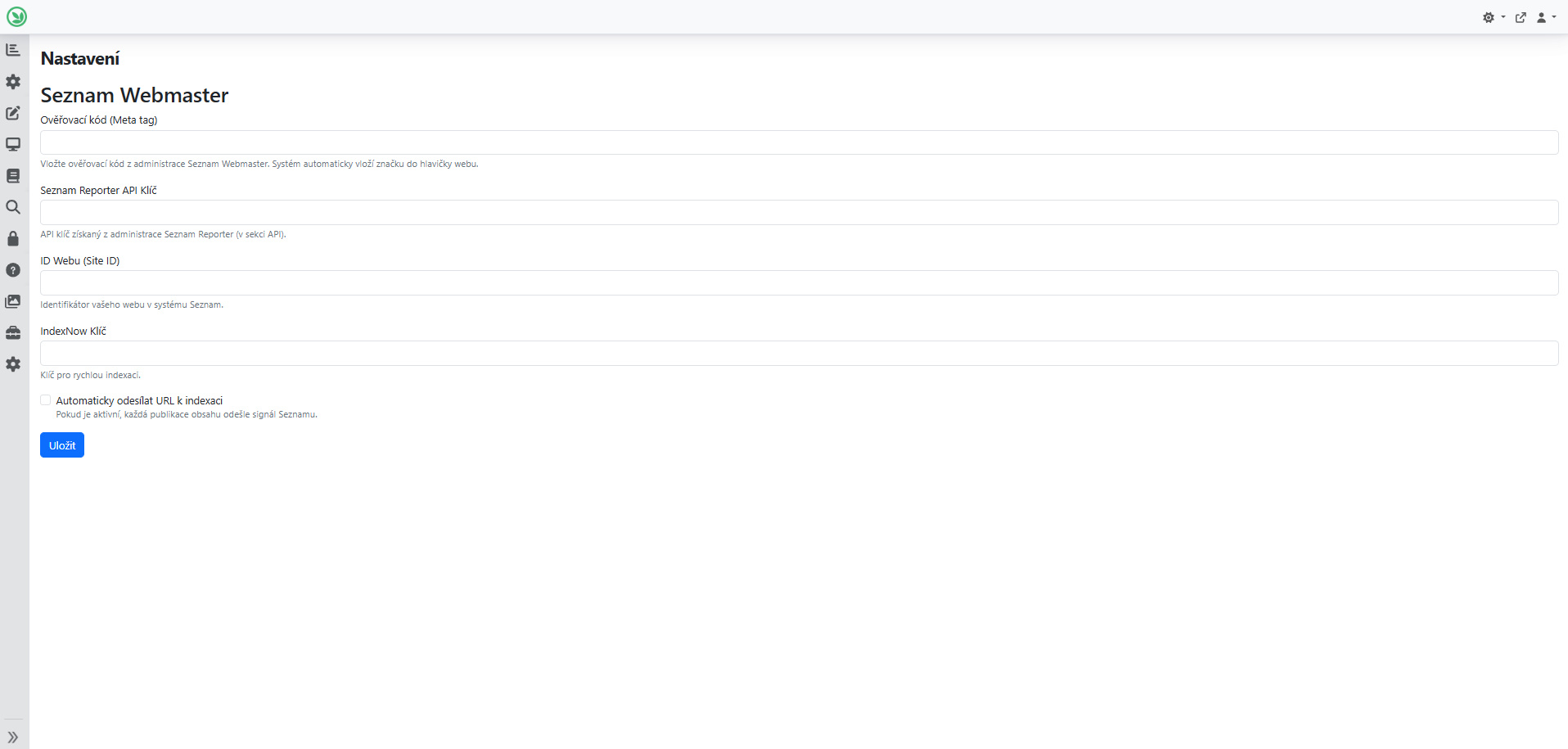Open the user account dropdown
The height and width of the screenshot is (749, 1568).
1546,17
